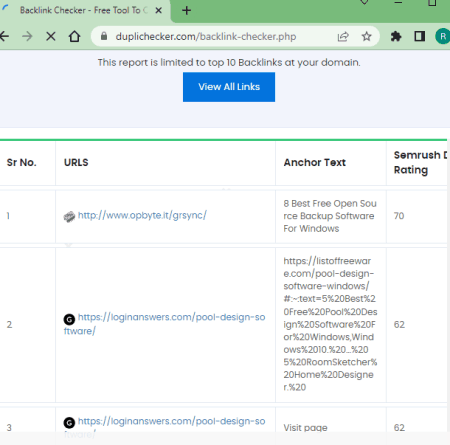Screen dimensions: 450x445
Task: Open the opbyte.it grsync link
Action: [142, 215]
